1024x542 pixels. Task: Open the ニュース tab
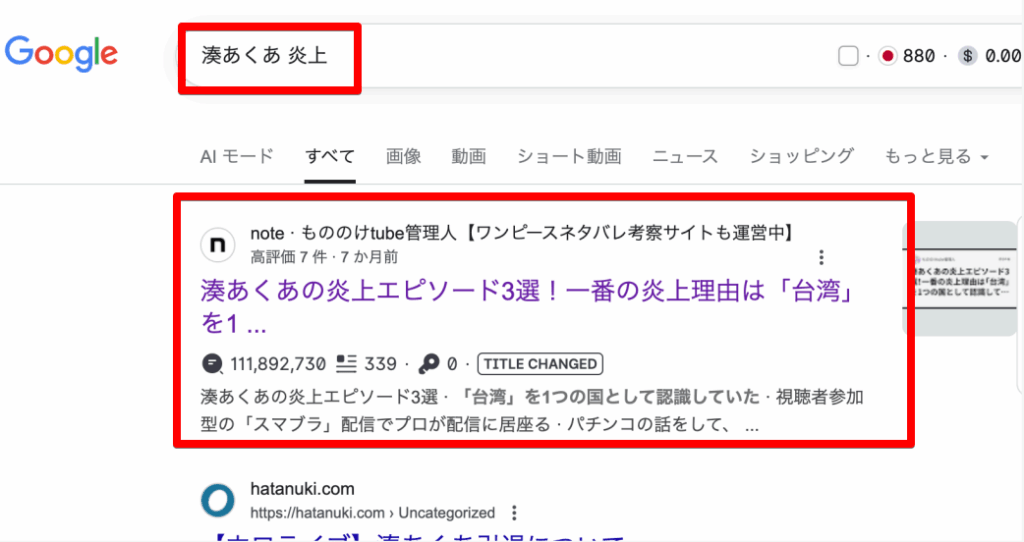(x=685, y=156)
